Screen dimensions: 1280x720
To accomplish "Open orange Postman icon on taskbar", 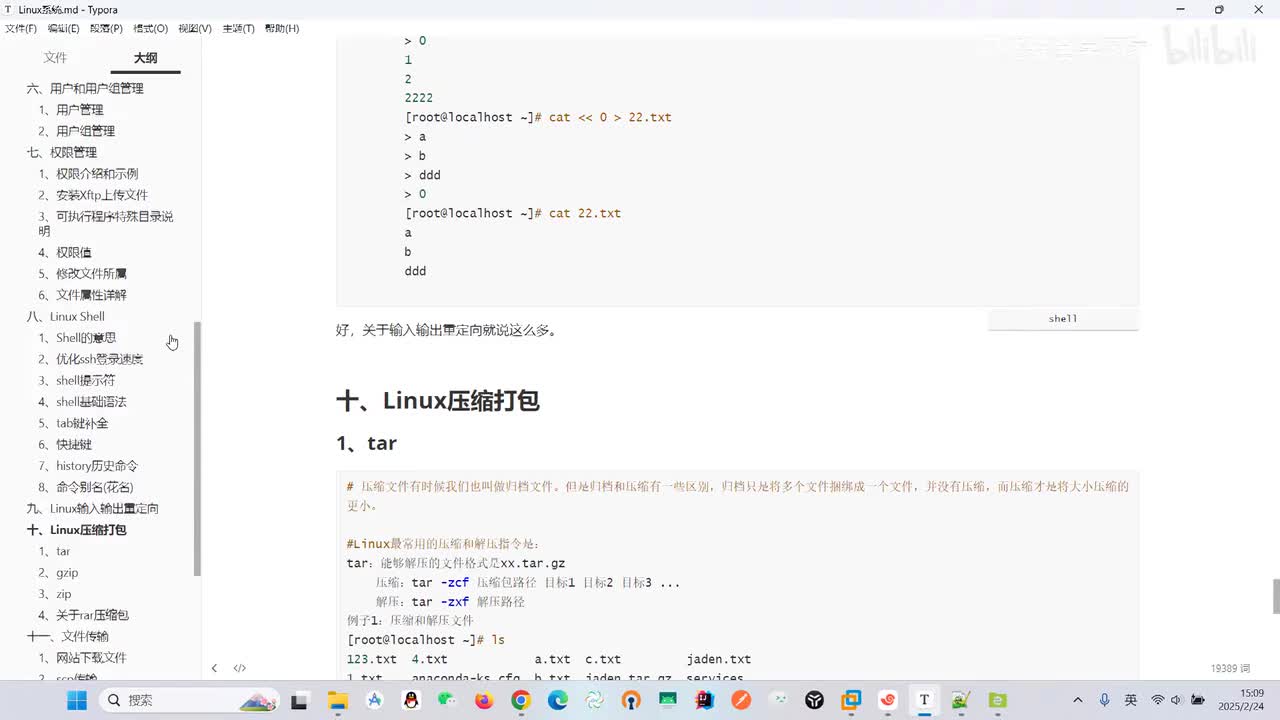I will tap(741, 700).
